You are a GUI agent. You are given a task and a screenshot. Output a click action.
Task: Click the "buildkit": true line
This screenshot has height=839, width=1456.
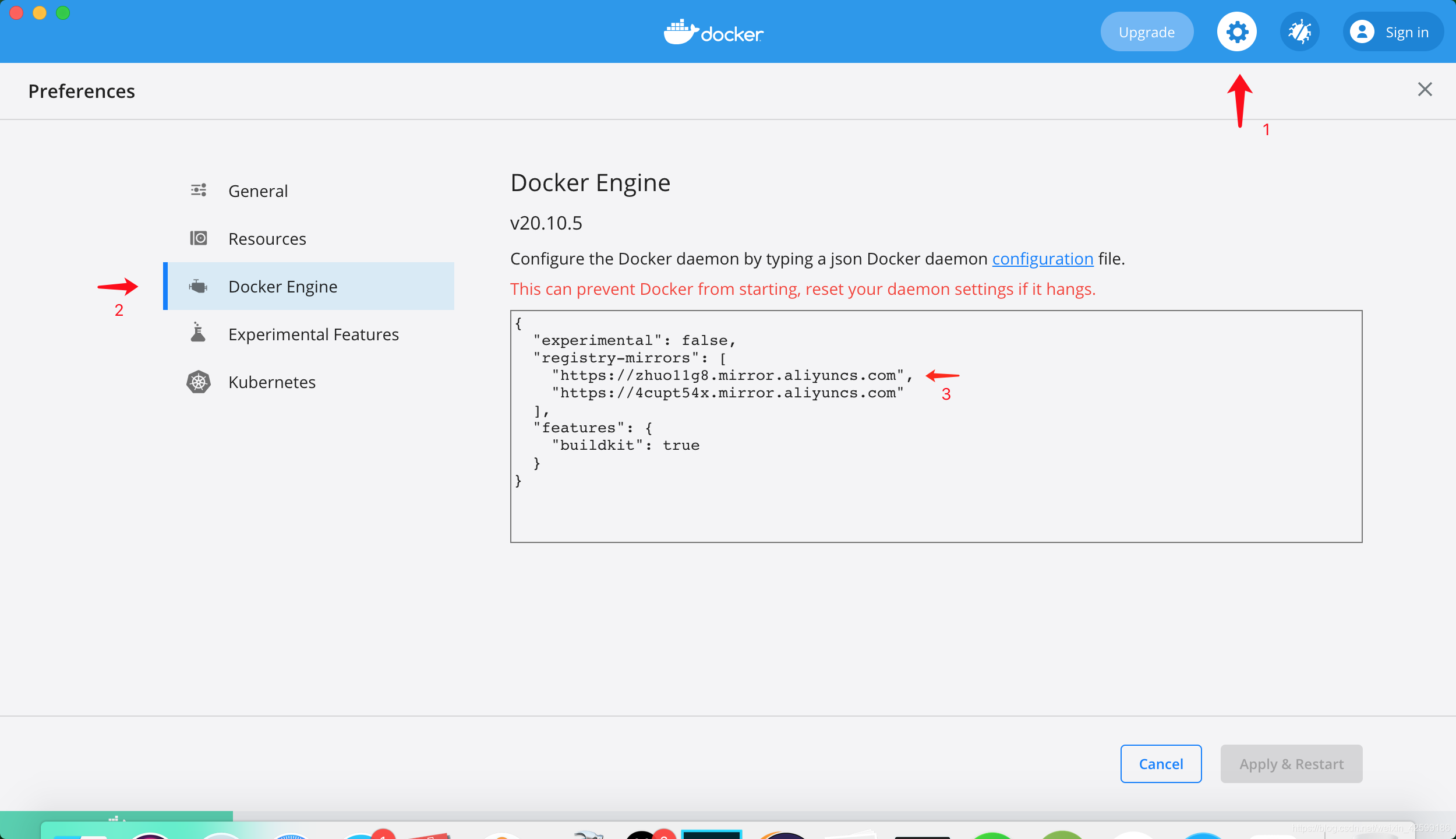(625, 445)
